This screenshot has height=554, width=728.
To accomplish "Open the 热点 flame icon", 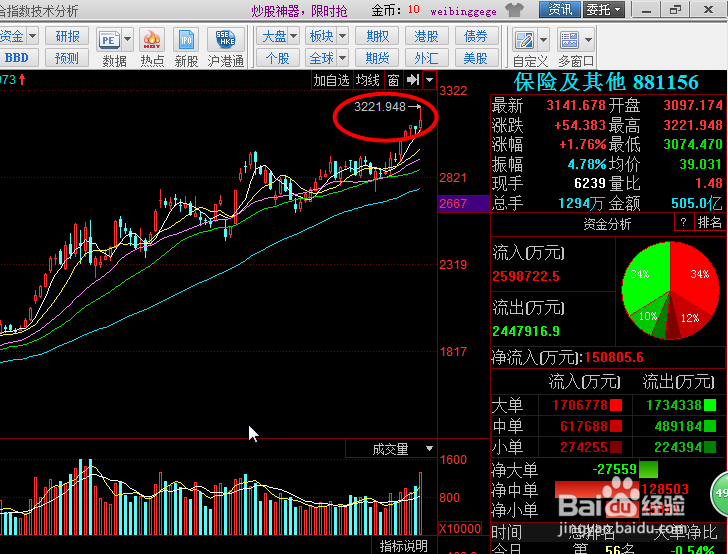I will pyautogui.click(x=152, y=39).
